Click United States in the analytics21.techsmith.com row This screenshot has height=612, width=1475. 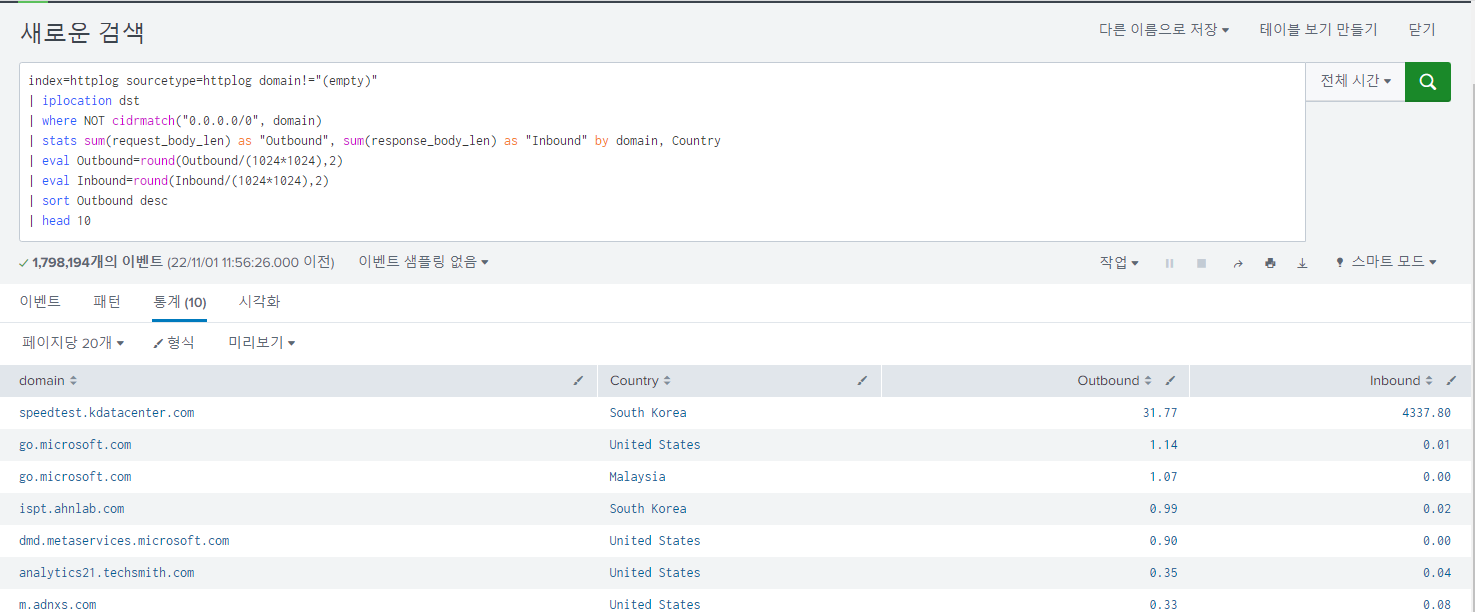655,573
